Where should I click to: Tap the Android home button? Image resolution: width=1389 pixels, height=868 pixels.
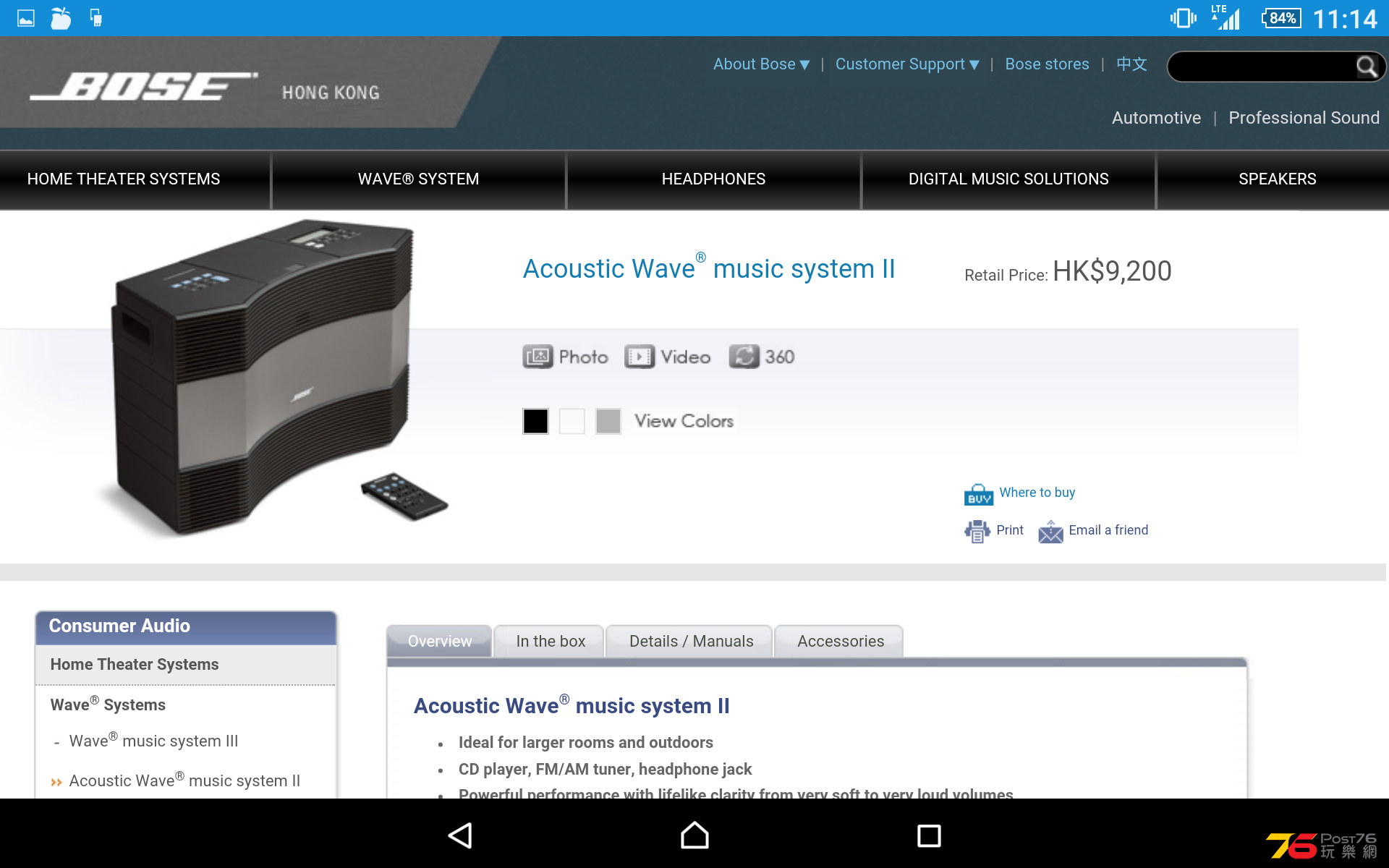point(694,835)
